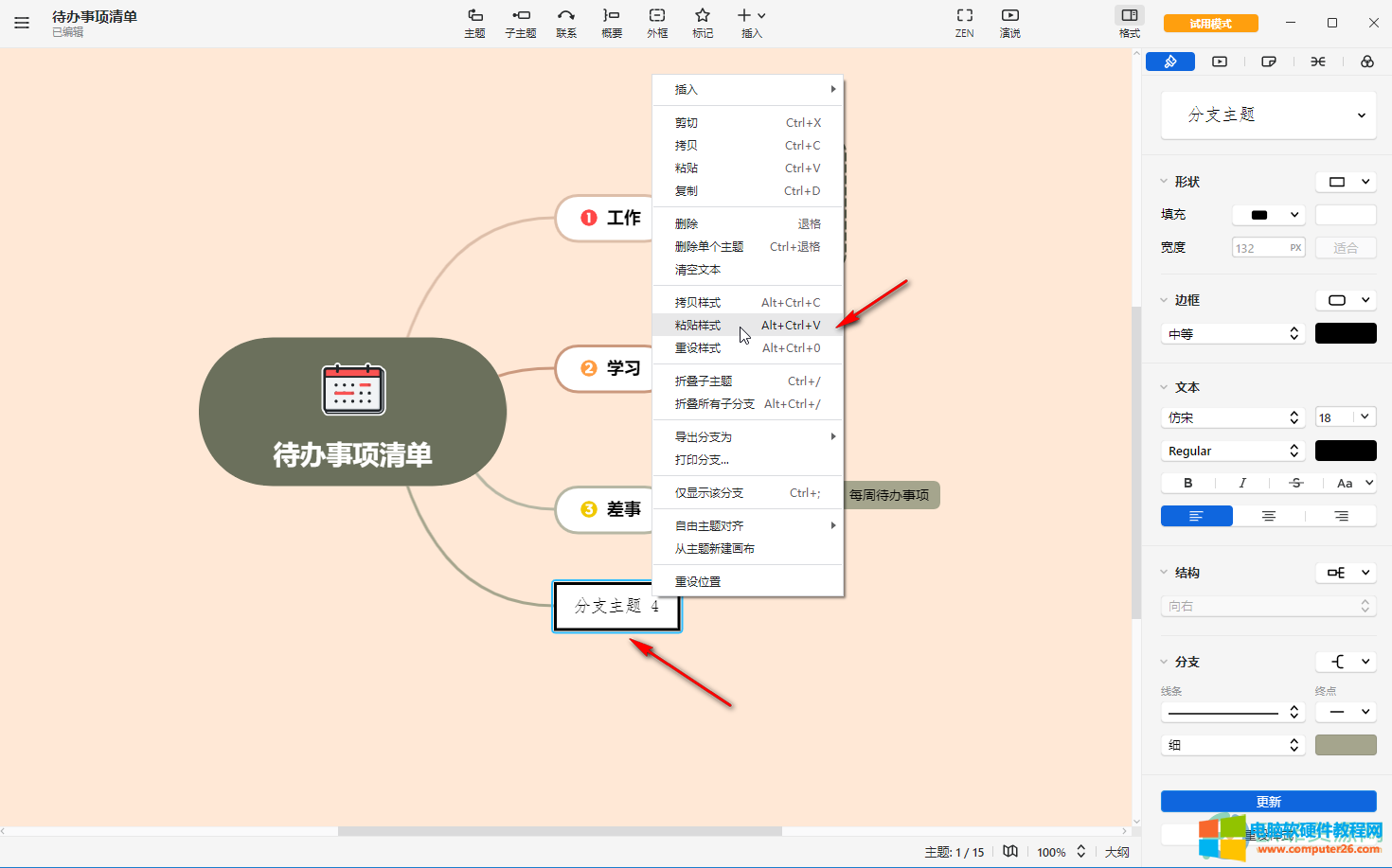This screenshot has width=1392, height=868.
Task: Open the branch endpoint dropdown
Action: pyautogui.click(x=1346, y=712)
